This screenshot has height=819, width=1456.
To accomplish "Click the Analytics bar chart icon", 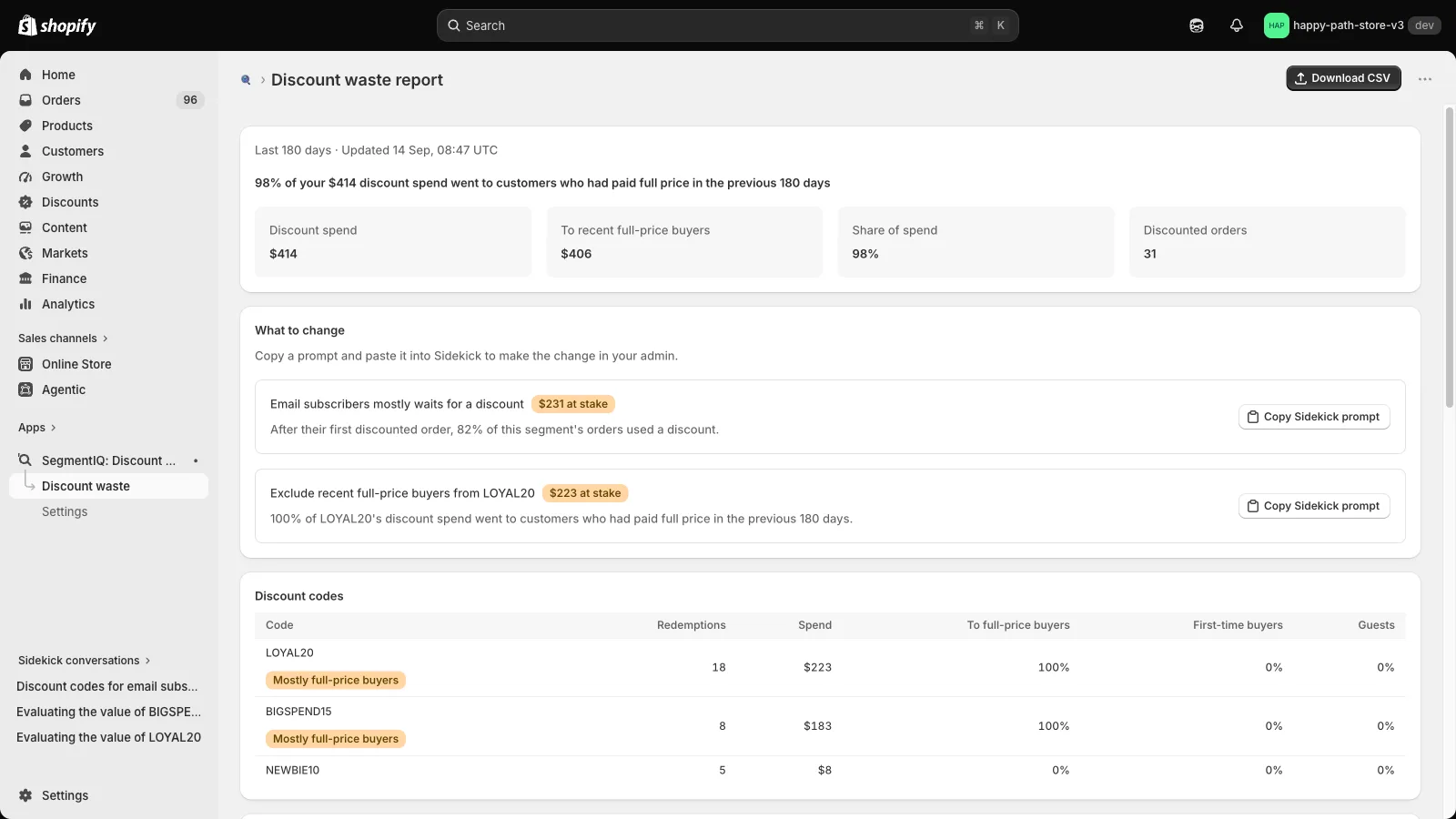I will click(25, 304).
